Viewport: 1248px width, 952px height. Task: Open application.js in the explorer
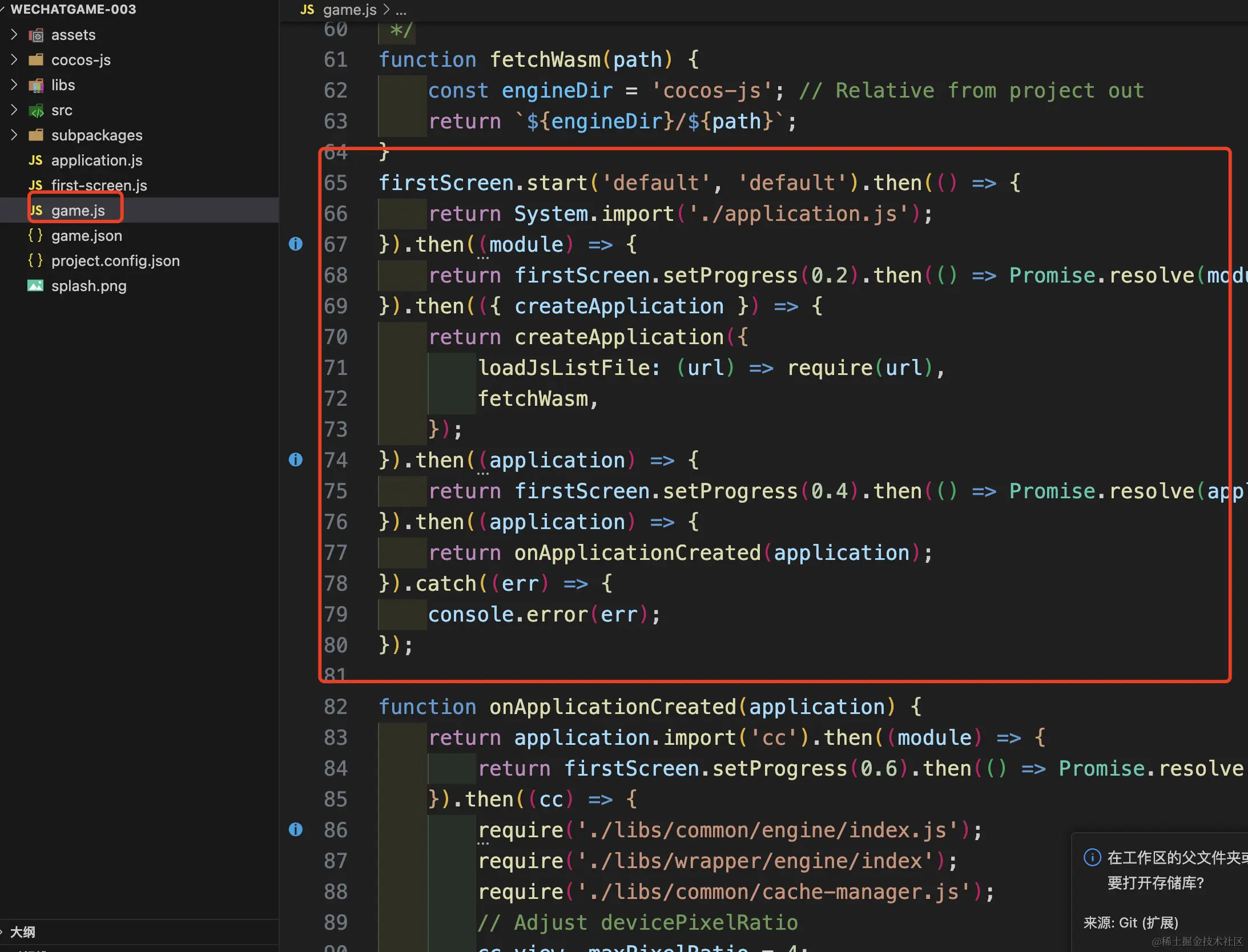(x=96, y=160)
